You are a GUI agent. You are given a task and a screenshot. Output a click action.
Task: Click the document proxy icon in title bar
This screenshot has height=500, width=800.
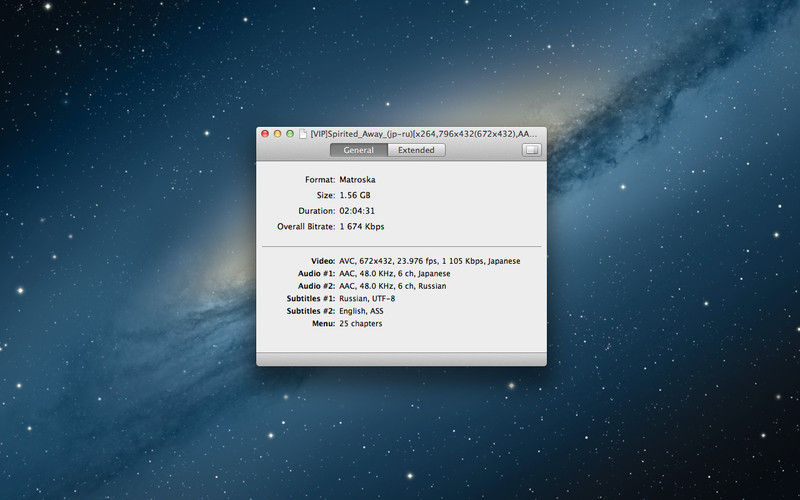305,133
